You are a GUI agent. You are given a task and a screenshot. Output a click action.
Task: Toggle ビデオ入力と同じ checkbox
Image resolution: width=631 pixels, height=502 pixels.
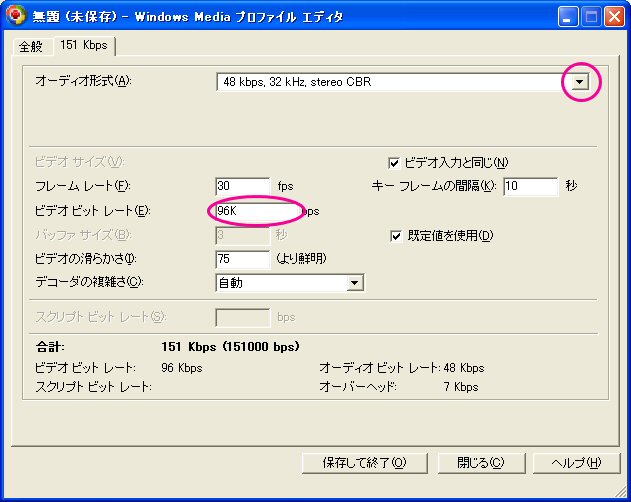click(x=394, y=163)
